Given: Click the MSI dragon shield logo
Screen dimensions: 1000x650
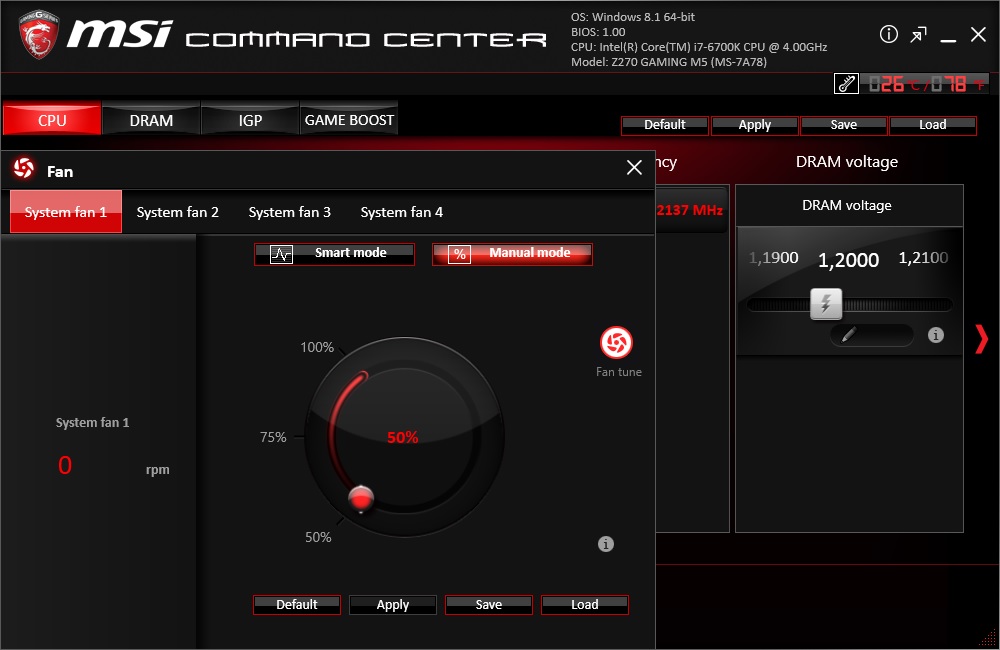Looking at the screenshot, I should tap(38, 34).
